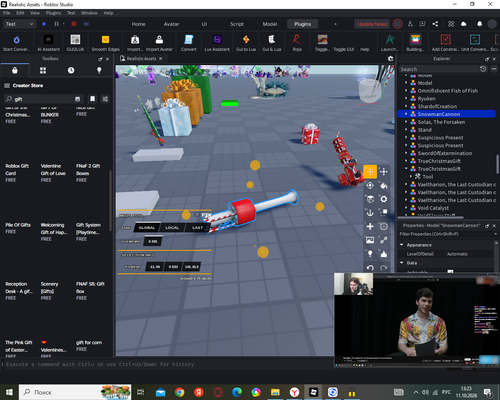The height and width of the screenshot is (400, 500).
Task: Open the AI Assistant plugin
Action: pyautogui.click(x=48, y=43)
